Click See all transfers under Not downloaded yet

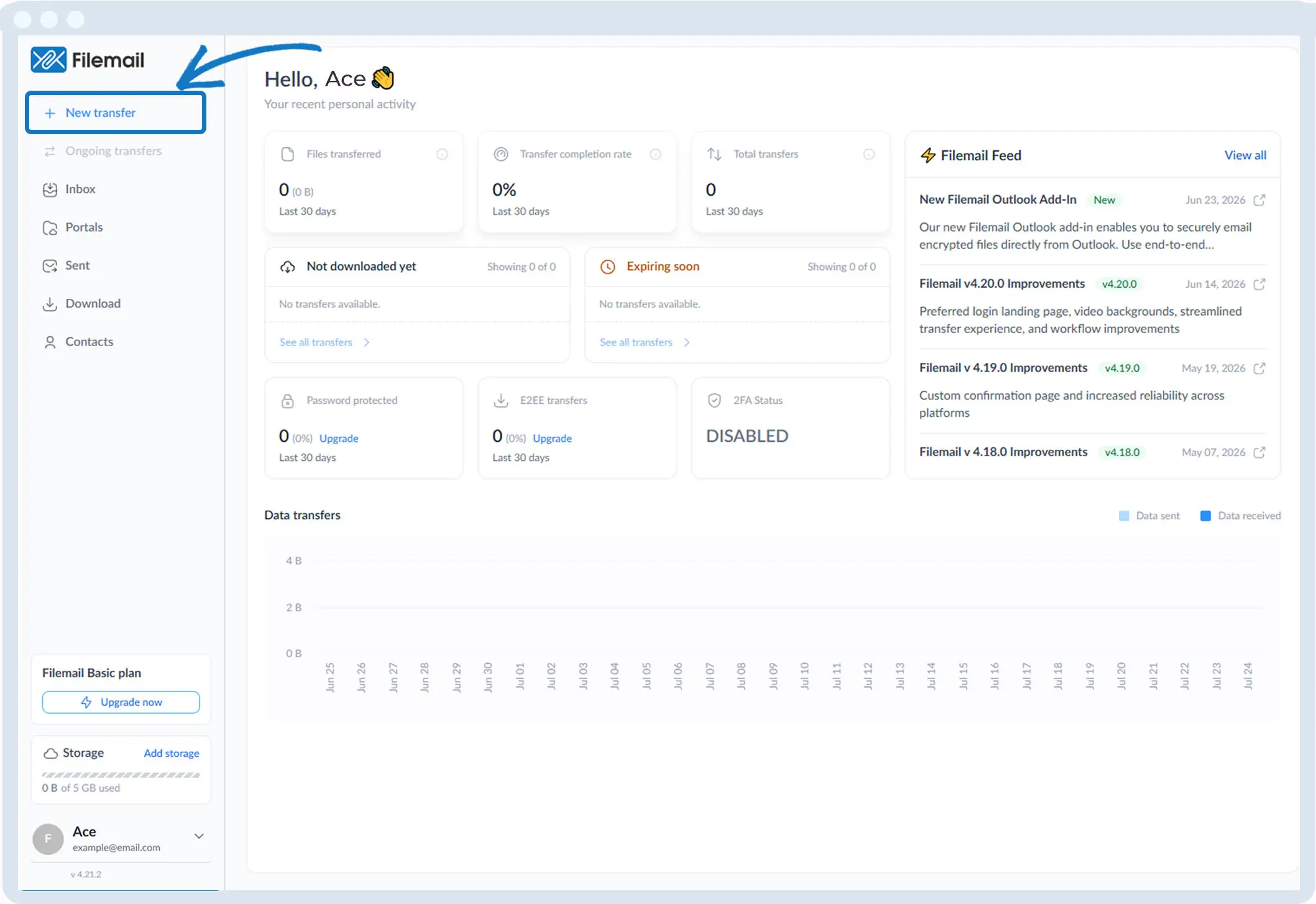[x=316, y=342]
